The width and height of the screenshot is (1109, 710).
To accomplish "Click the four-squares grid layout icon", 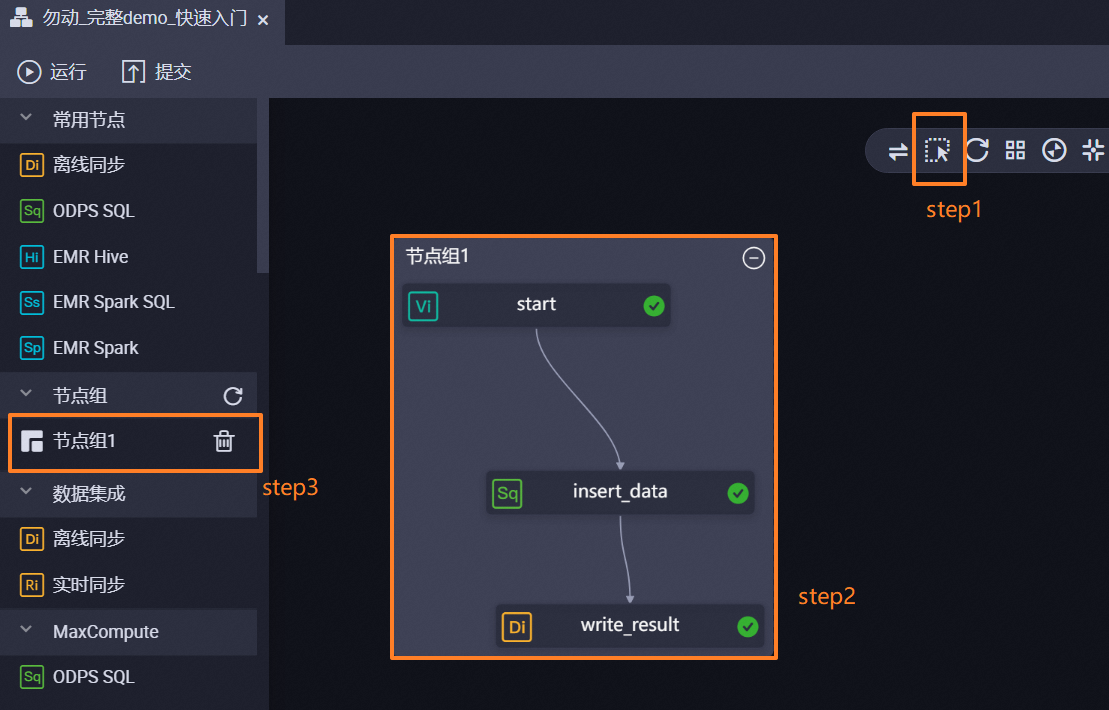I will coord(1015,151).
